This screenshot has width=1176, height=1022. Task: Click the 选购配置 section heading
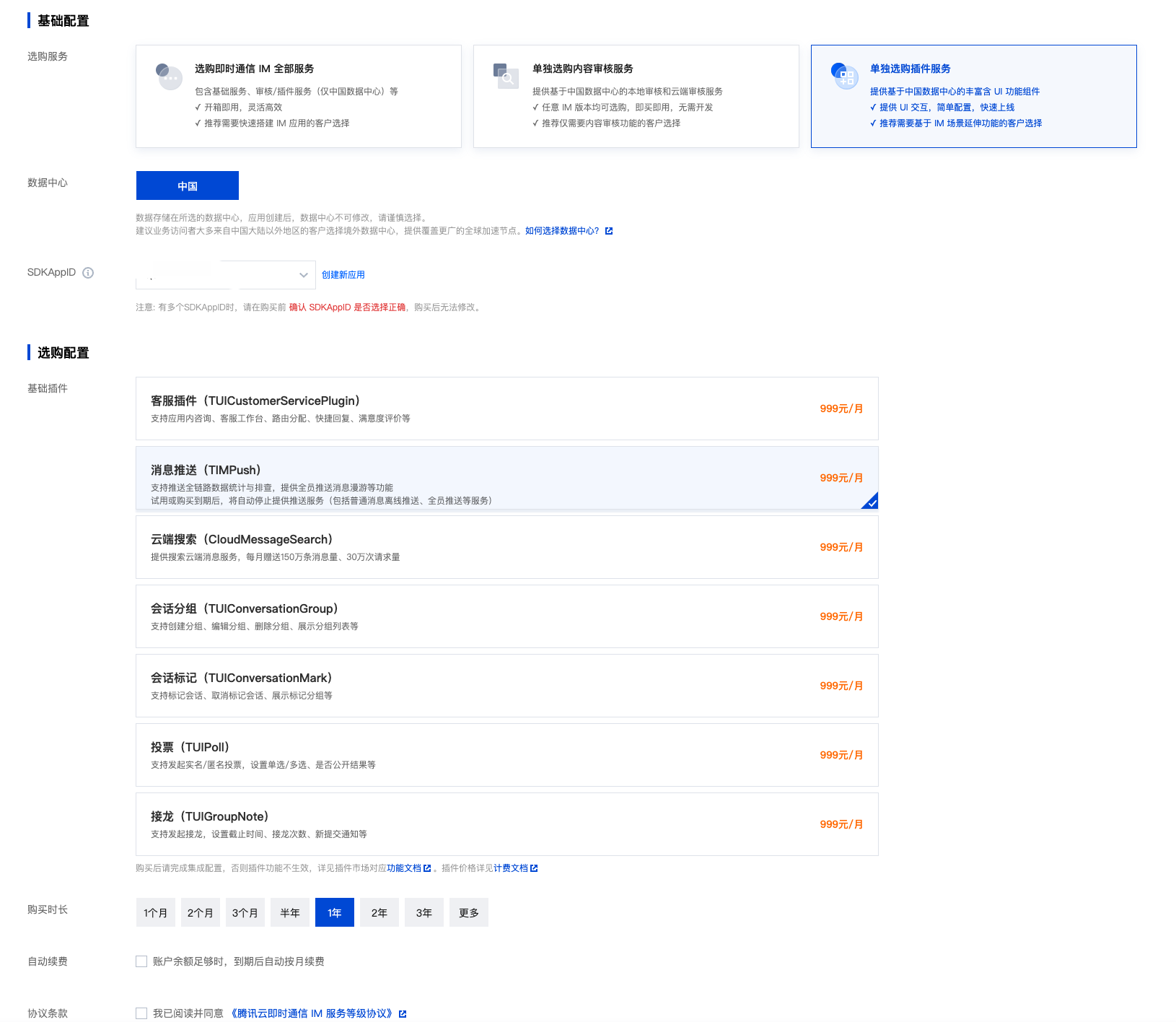pyautogui.click(x=63, y=353)
